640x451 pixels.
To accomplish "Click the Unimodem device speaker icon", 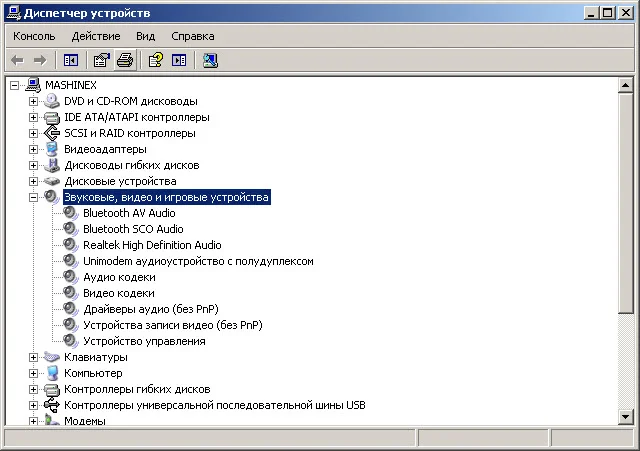I will point(71,261).
